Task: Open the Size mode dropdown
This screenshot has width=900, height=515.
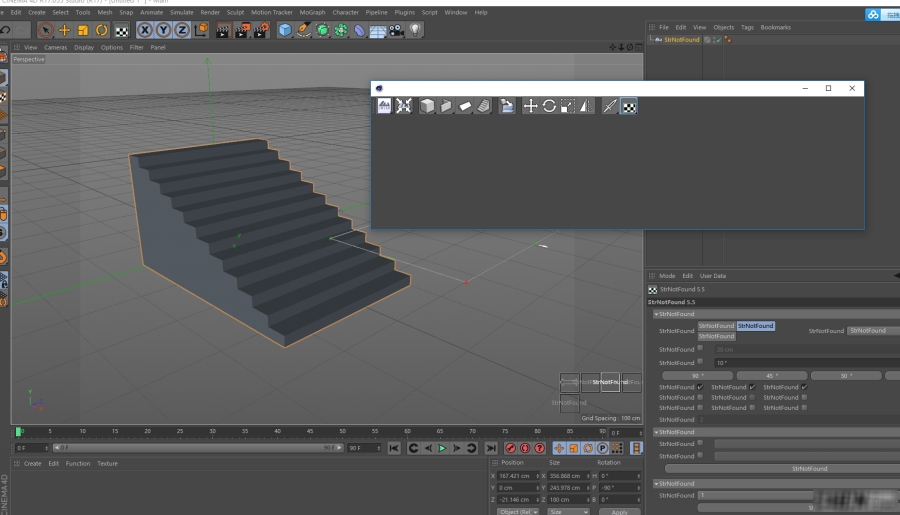Action: click(x=570, y=511)
